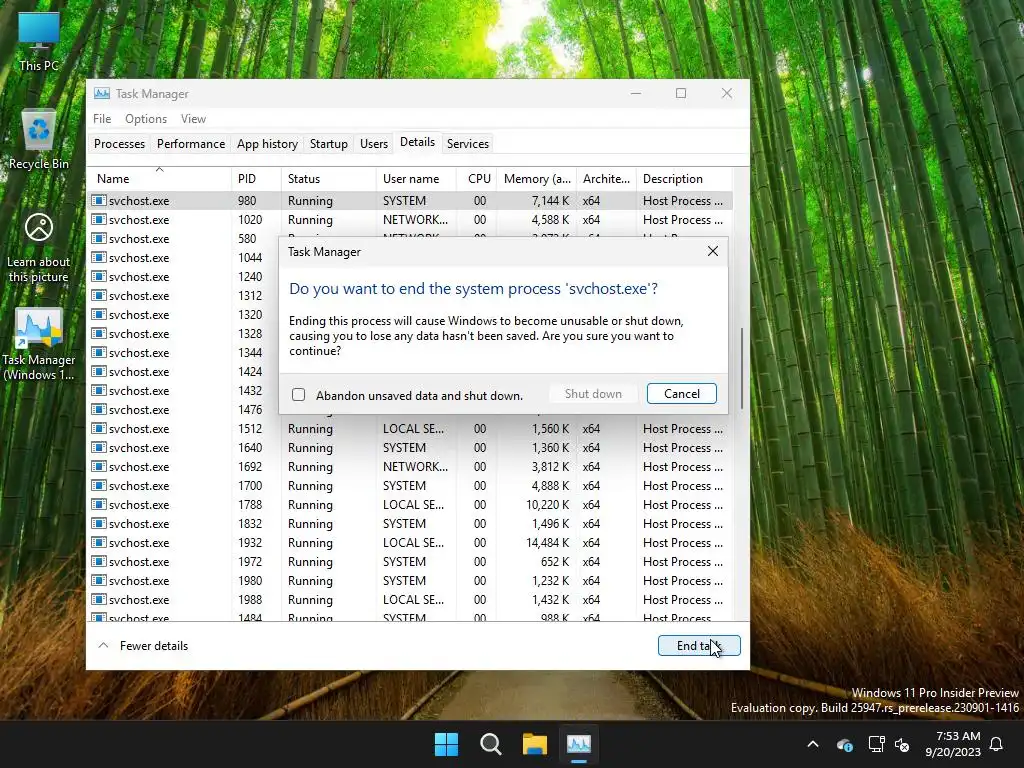Click the Task Manager title bar icon
Viewport: 1024px width, 768px height.
102,93
